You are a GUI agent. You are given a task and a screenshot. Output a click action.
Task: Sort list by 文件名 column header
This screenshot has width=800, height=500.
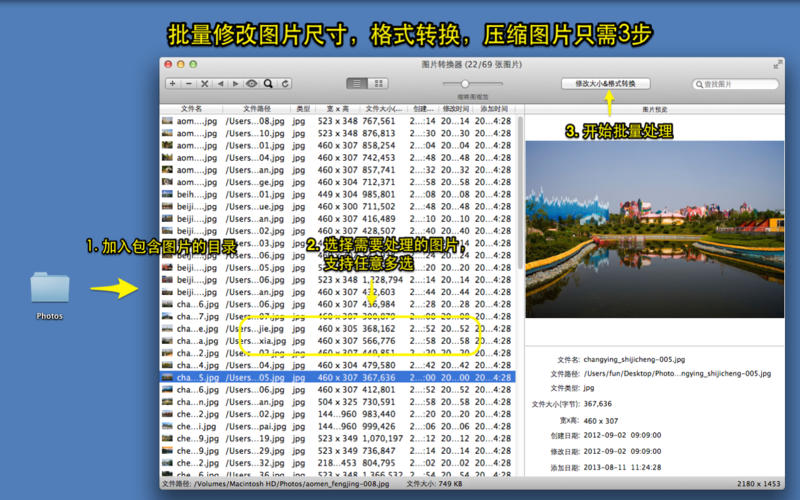191,108
